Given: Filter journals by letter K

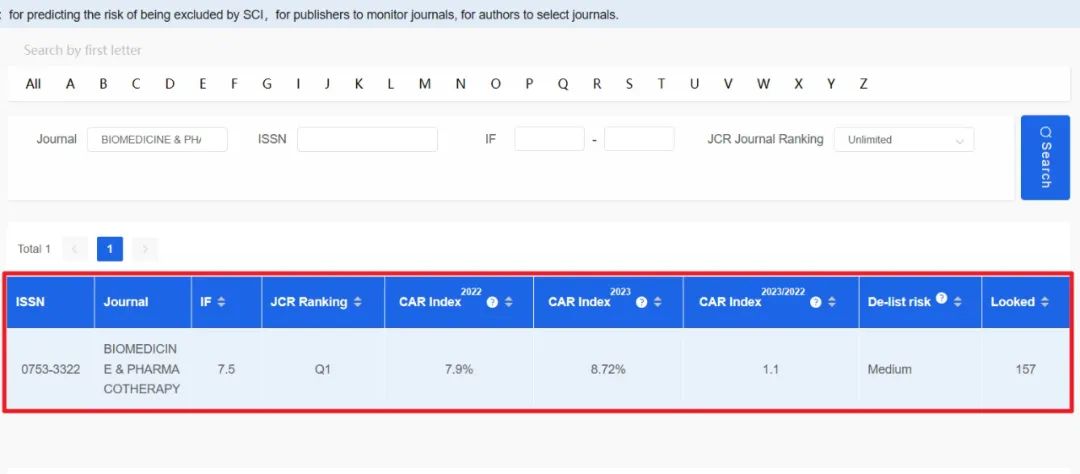Looking at the screenshot, I should coord(359,84).
